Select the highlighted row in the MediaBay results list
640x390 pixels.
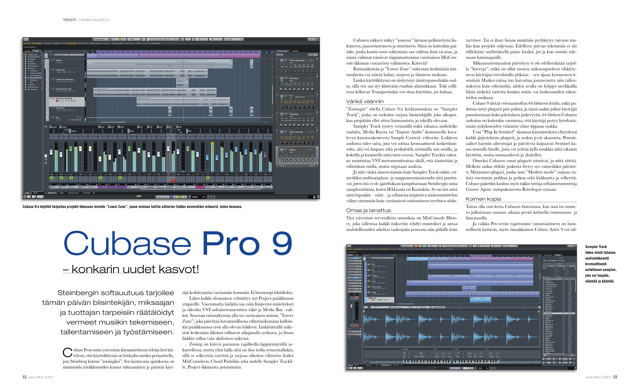tap(558, 313)
